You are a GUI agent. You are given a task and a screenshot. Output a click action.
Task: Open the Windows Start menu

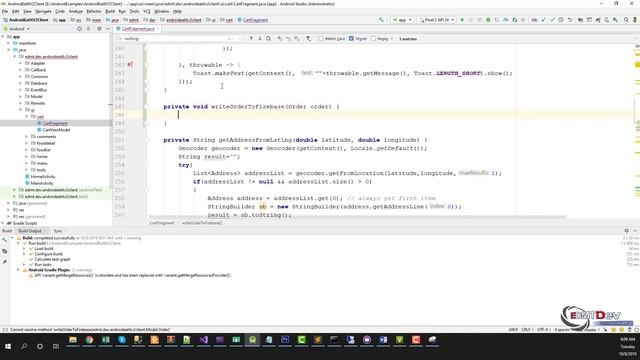click(8, 346)
